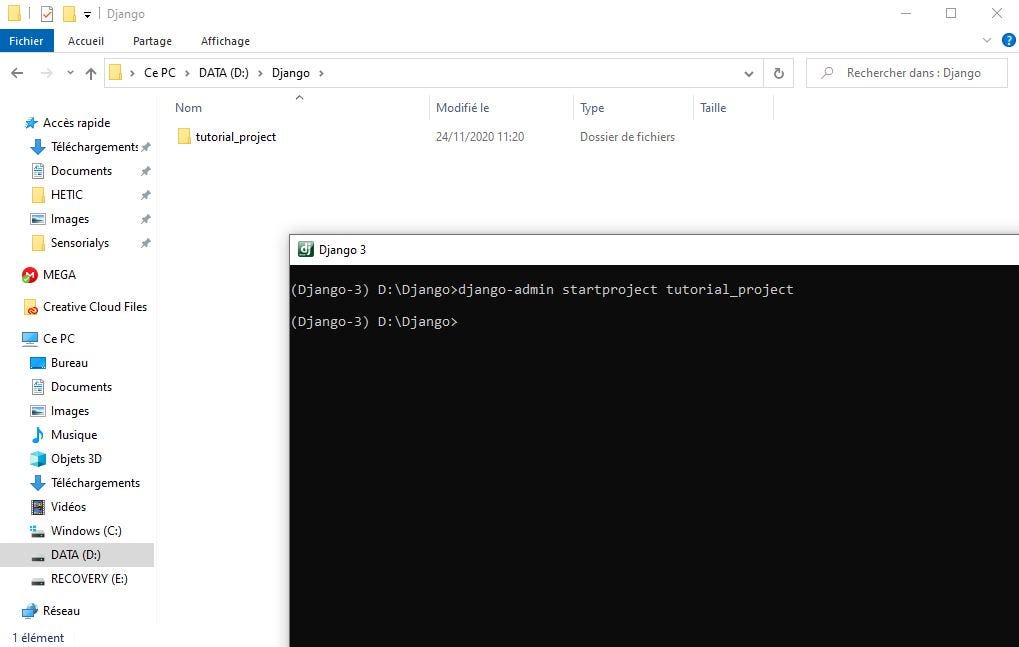The height and width of the screenshot is (647, 1019).
Task: Go back with the left arrow button
Action: pos(18,73)
